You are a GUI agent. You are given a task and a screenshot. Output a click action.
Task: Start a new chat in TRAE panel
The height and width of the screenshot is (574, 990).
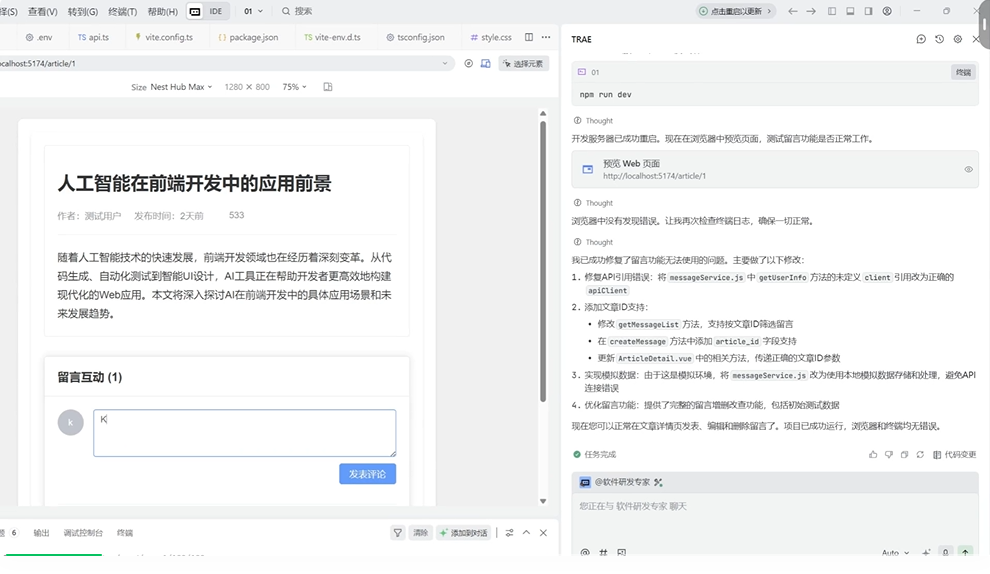click(921, 39)
